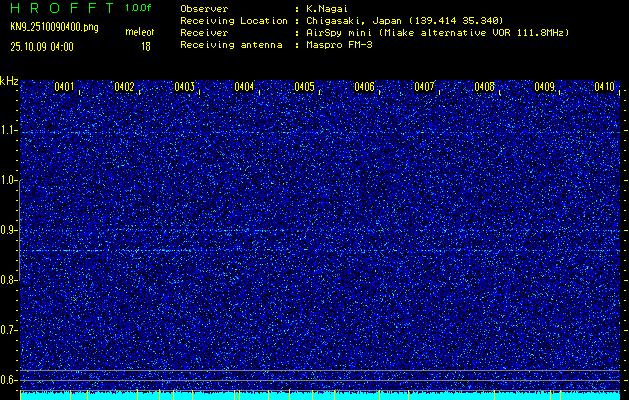Select the 0405 time marker

[x=304, y=87]
